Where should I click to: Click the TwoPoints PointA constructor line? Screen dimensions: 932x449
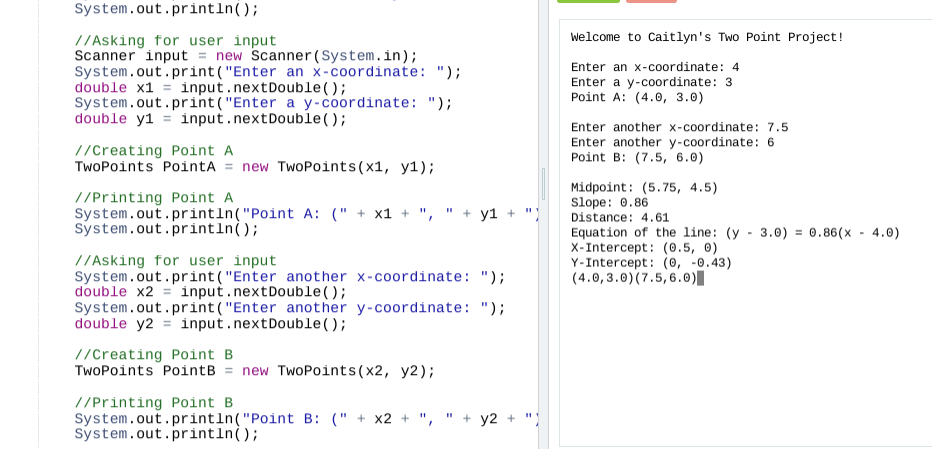coord(254,166)
